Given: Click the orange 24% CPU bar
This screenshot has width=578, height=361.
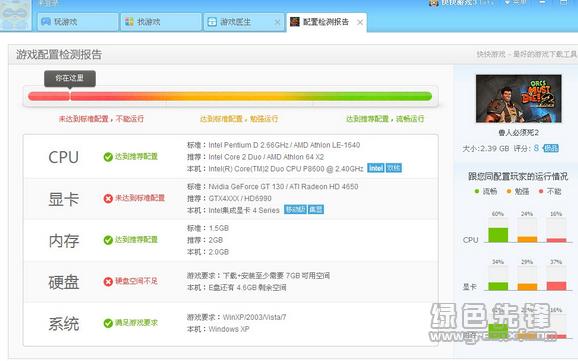Looking at the screenshot, I should (527, 239).
